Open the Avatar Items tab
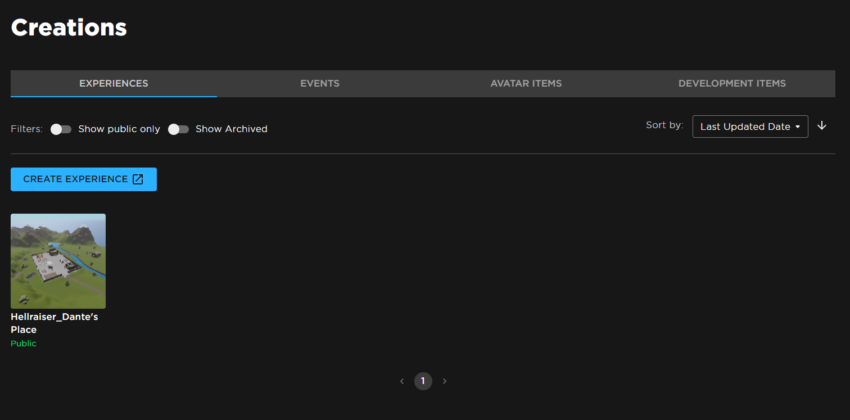 click(526, 83)
